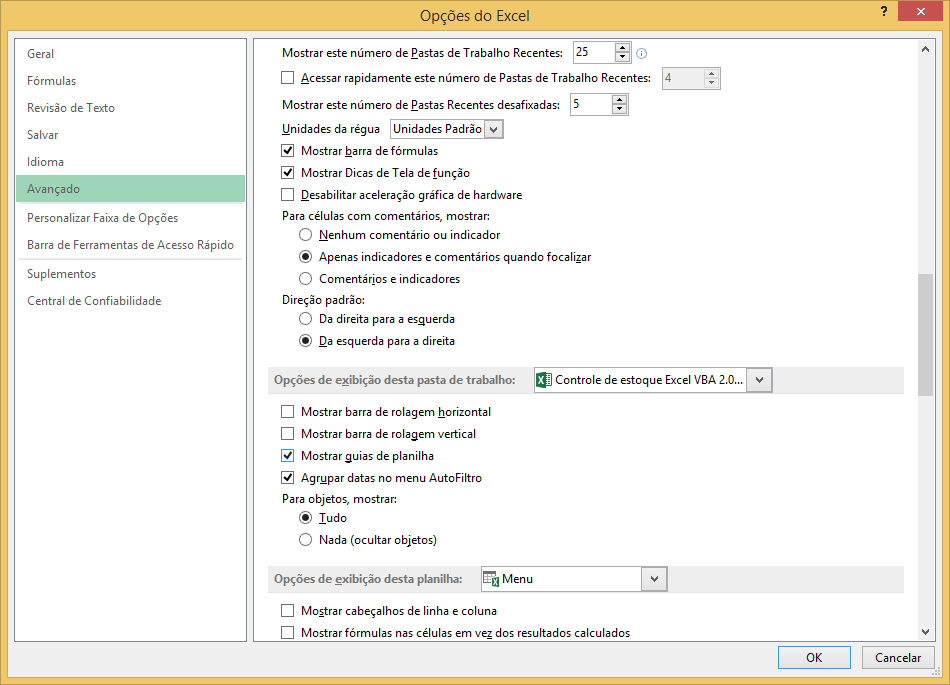Image resolution: width=950 pixels, height=685 pixels.
Task: Close the Opções do Excel dialog
Action: point(920,12)
